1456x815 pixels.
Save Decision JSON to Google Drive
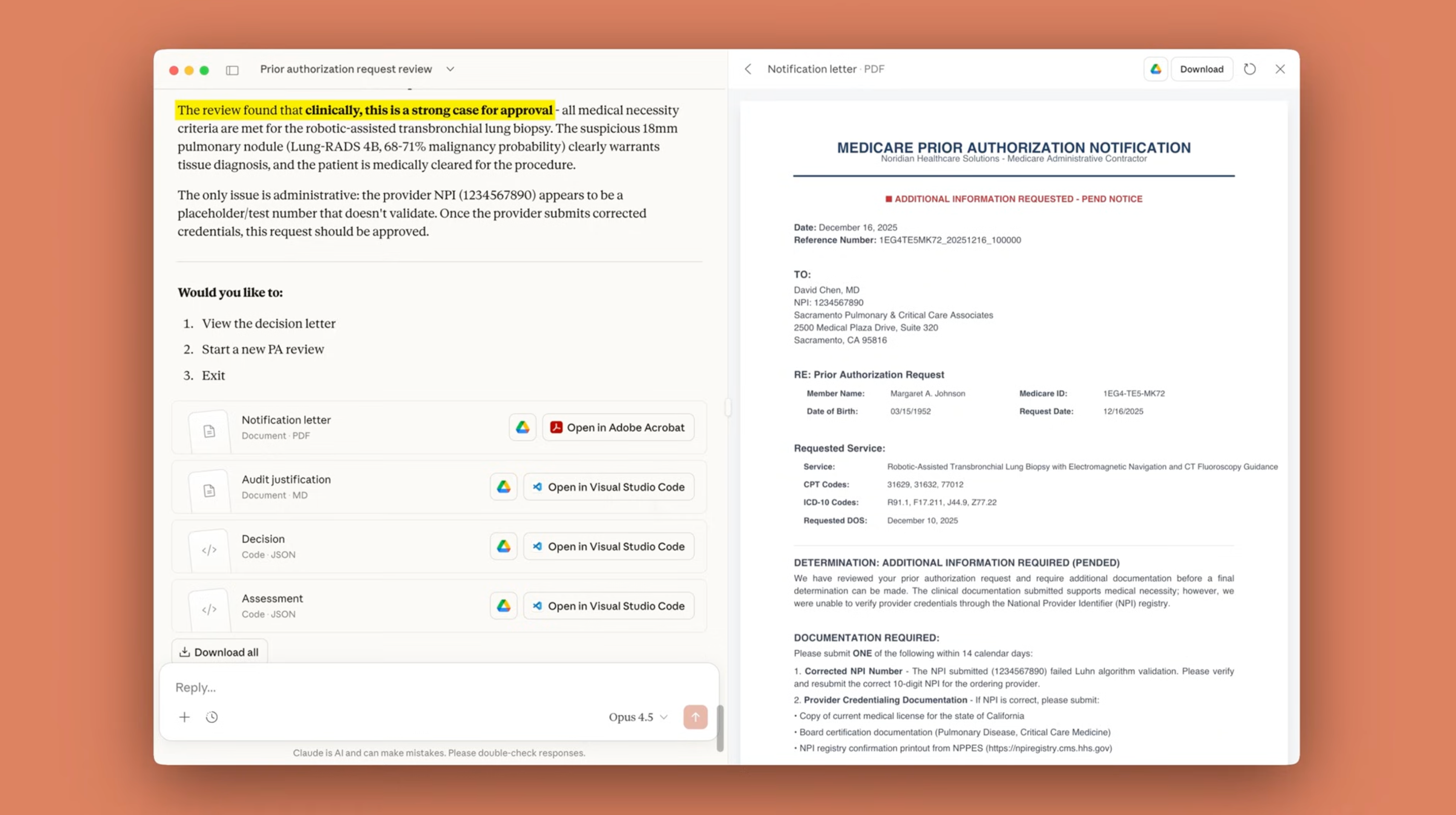pyautogui.click(x=503, y=546)
